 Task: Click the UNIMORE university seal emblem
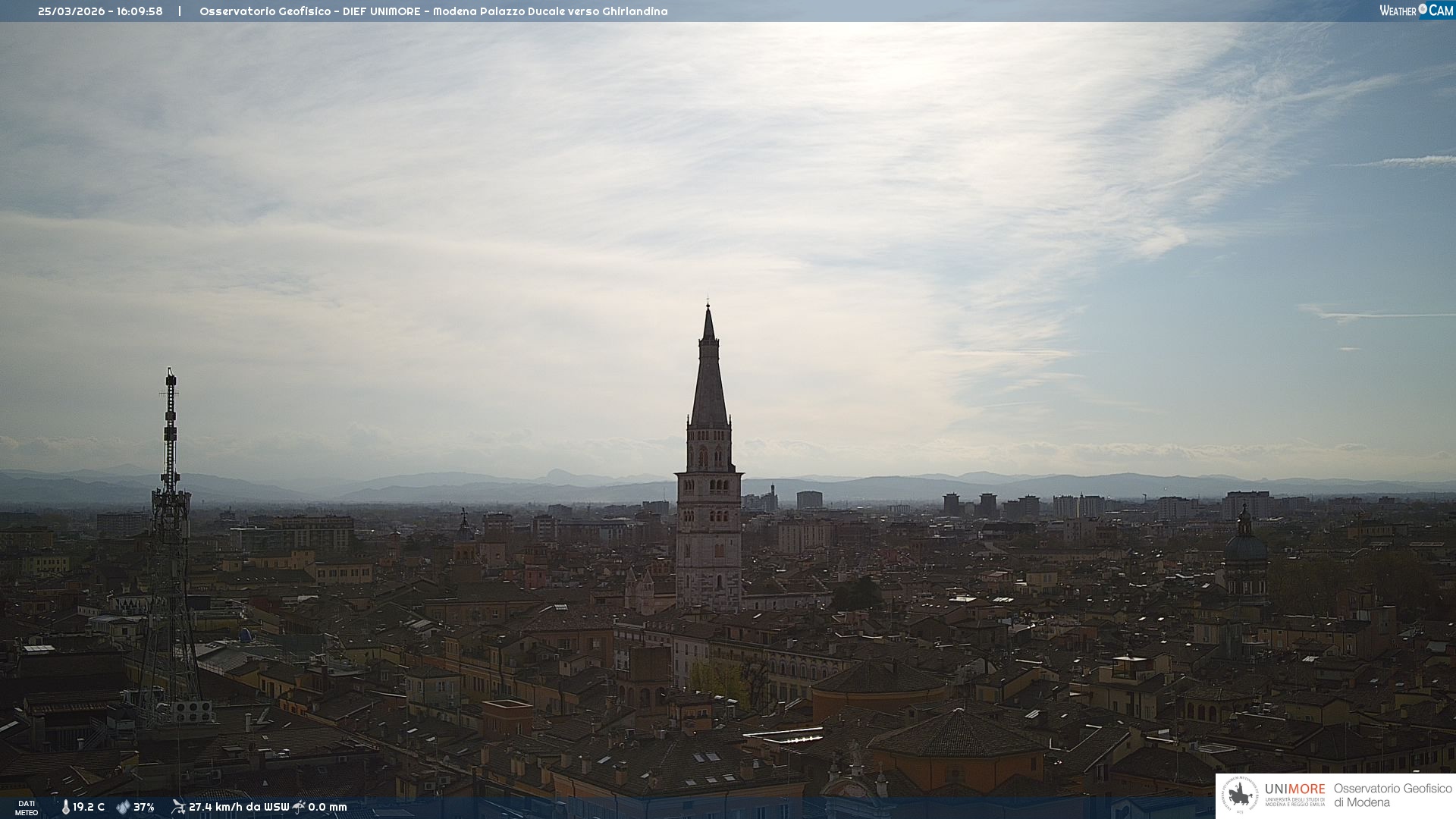pos(1240,795)
